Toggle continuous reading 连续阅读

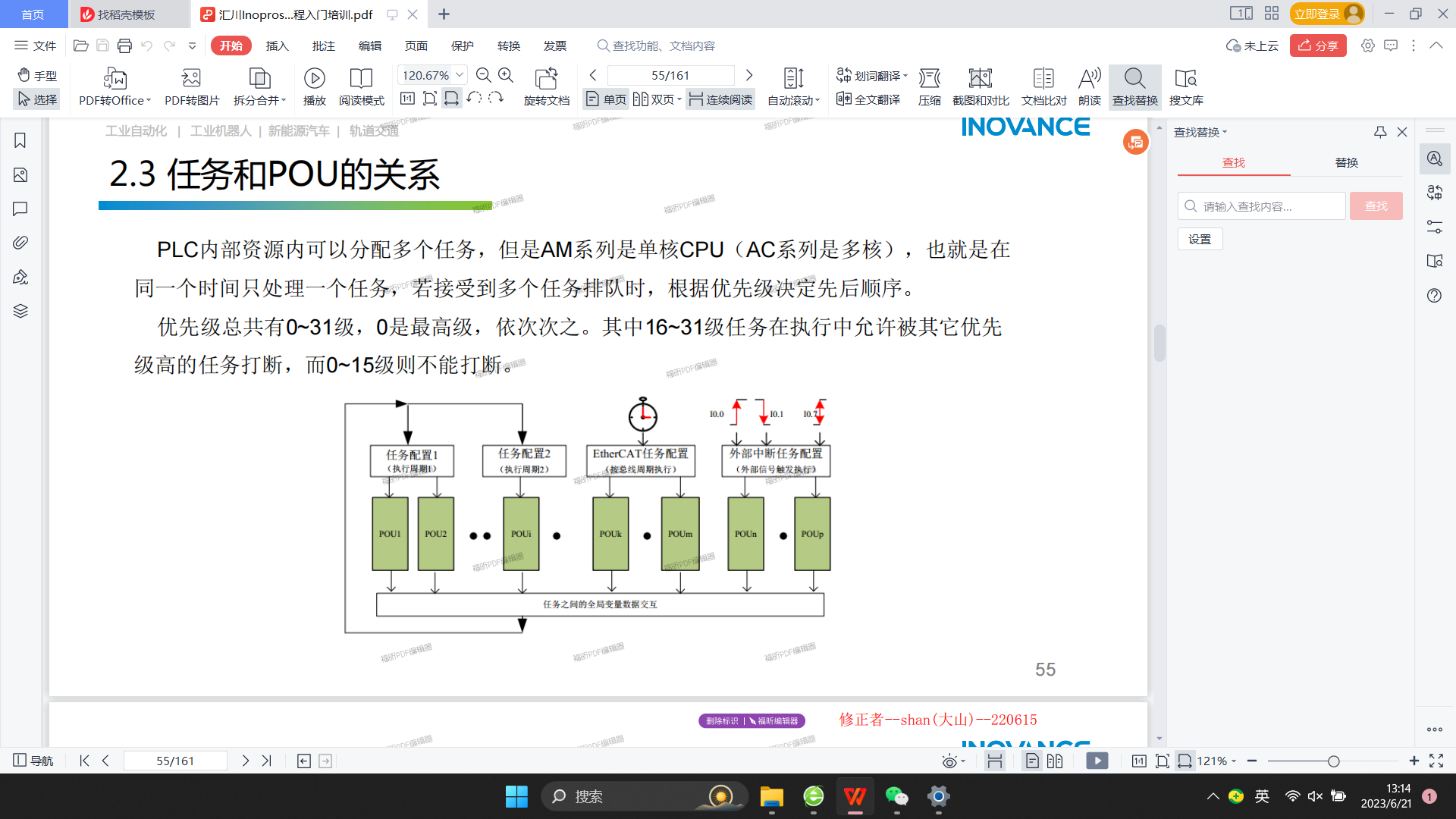click(720, 99)
